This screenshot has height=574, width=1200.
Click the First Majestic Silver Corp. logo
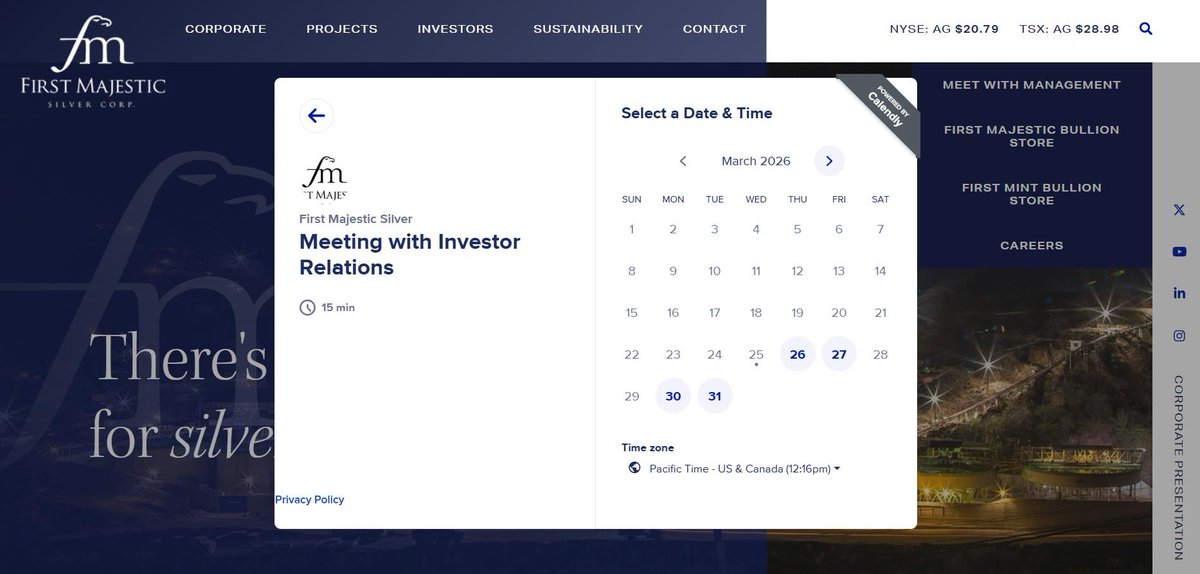(93, 62)
